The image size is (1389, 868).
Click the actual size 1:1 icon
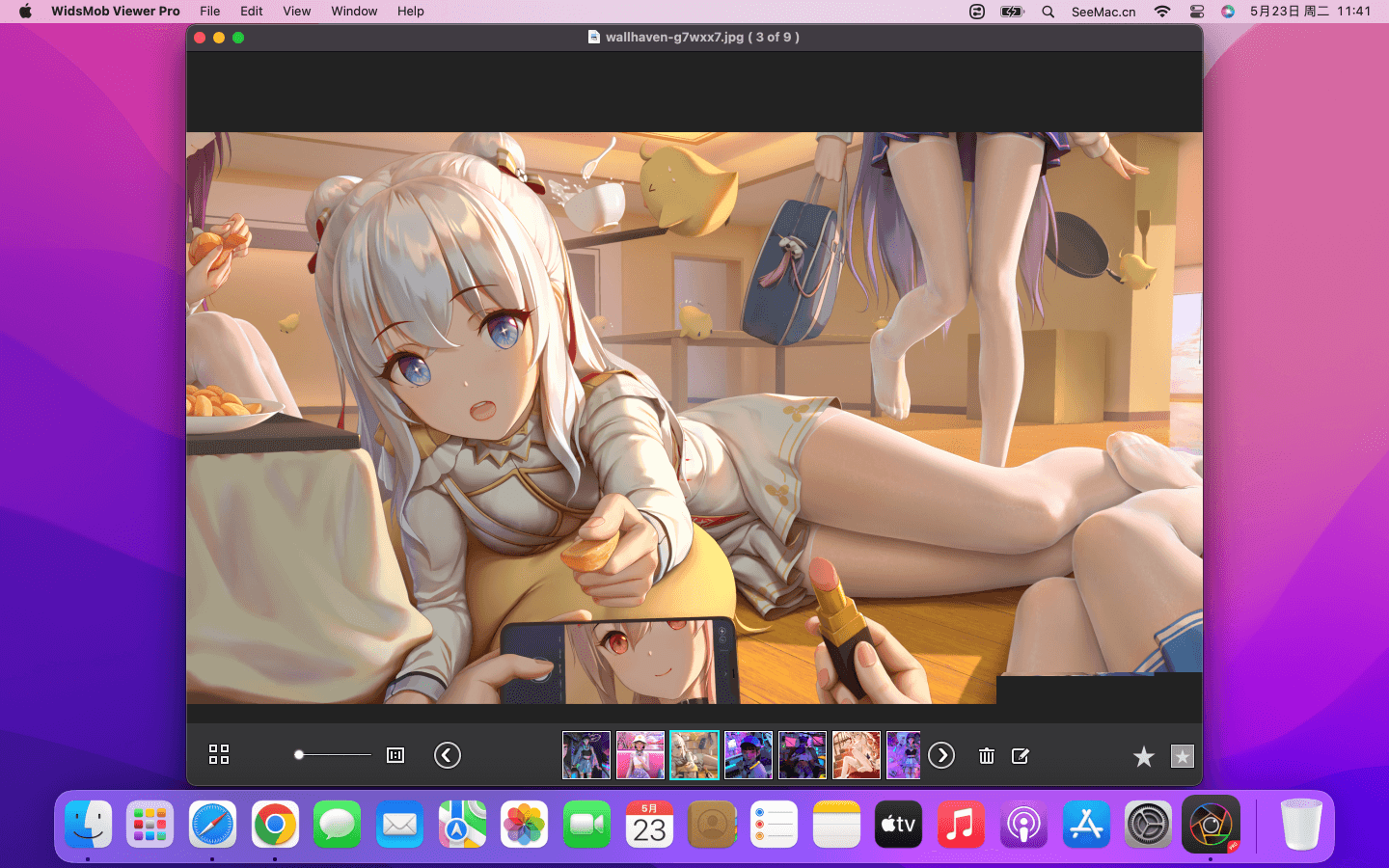tap(395, 755)
